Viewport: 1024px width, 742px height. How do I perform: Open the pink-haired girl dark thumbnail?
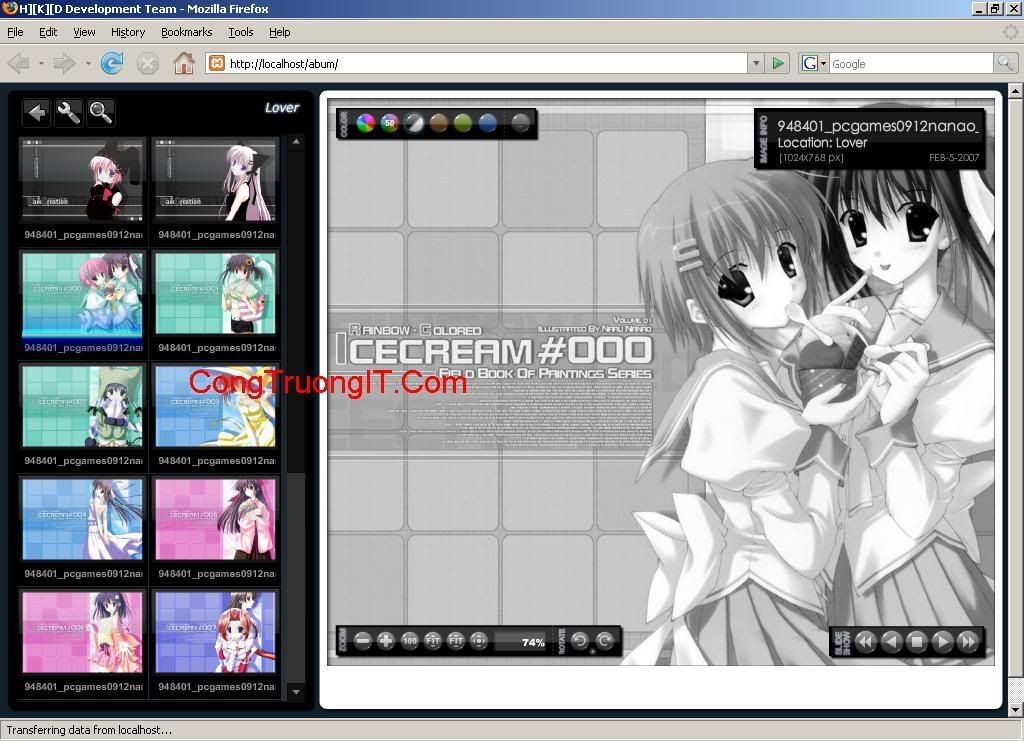(83, 180)
